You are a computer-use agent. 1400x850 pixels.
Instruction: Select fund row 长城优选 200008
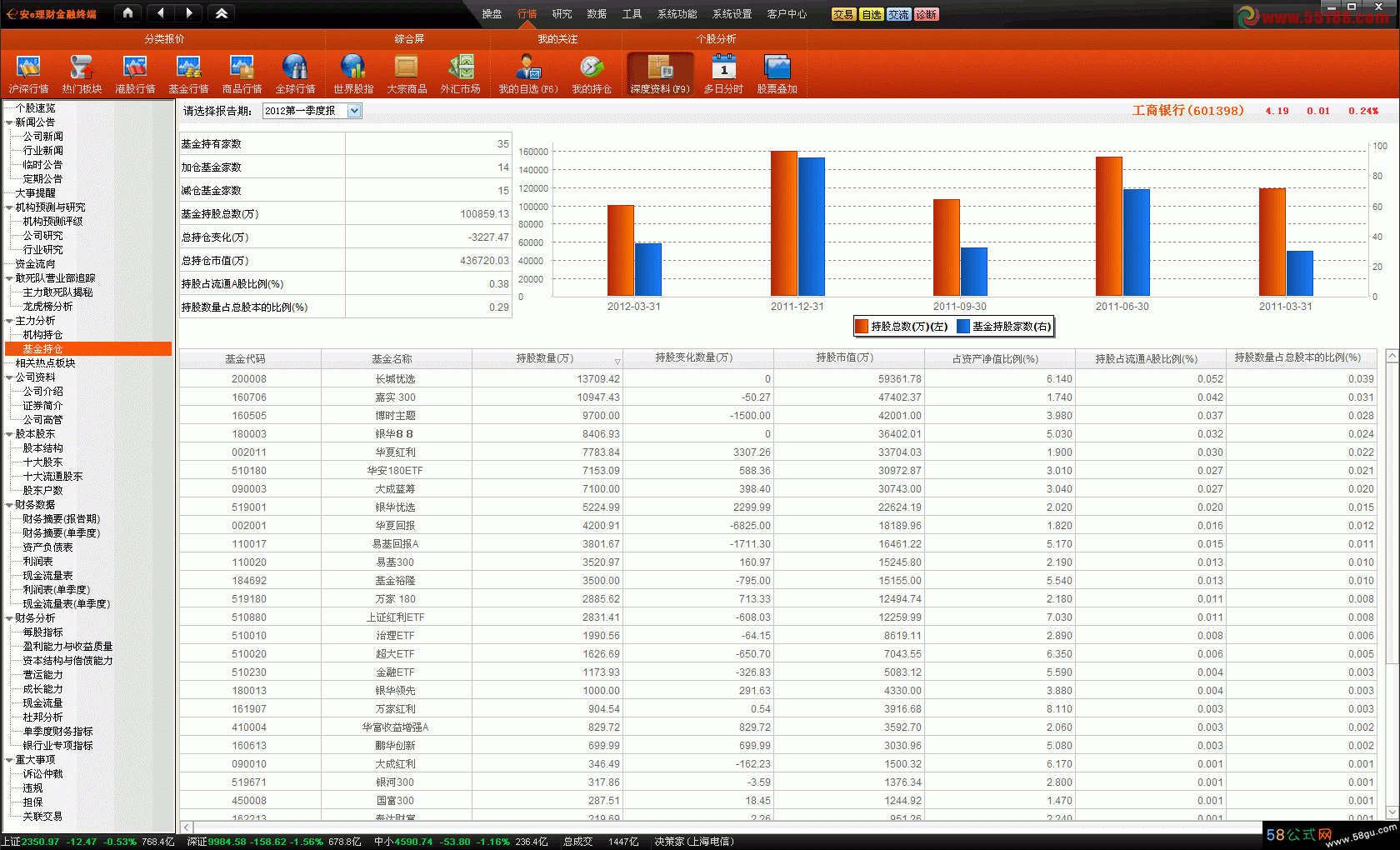click(x=778, y=379)
